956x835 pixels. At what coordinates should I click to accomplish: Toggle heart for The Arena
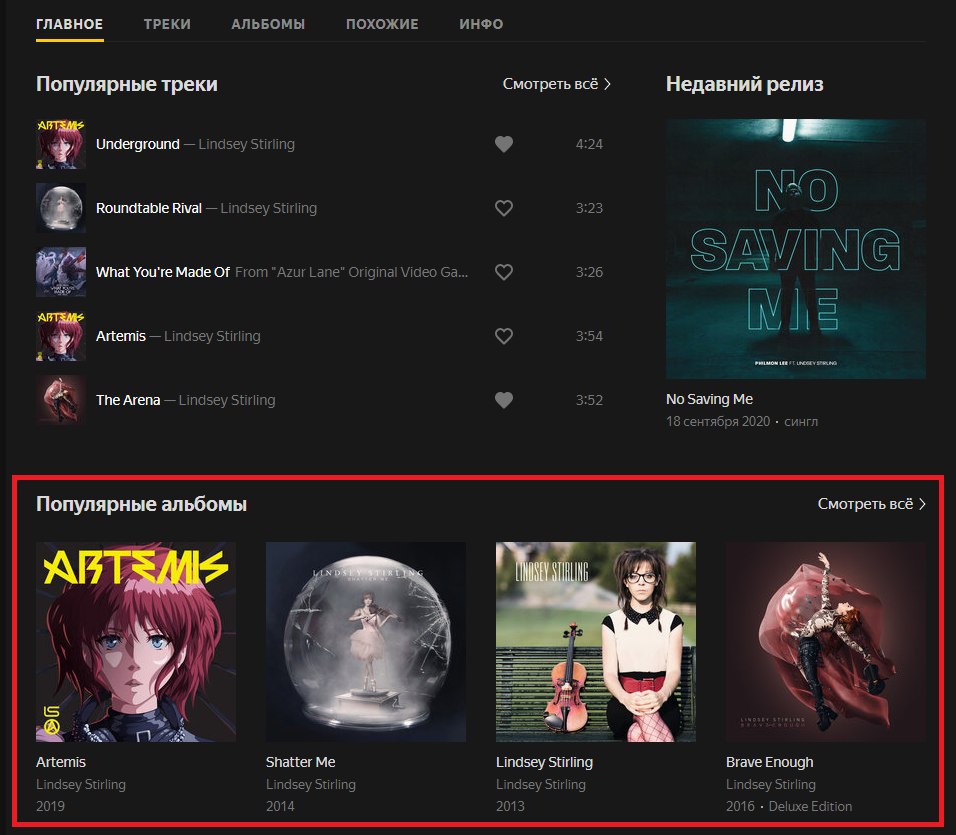(504, 400)
